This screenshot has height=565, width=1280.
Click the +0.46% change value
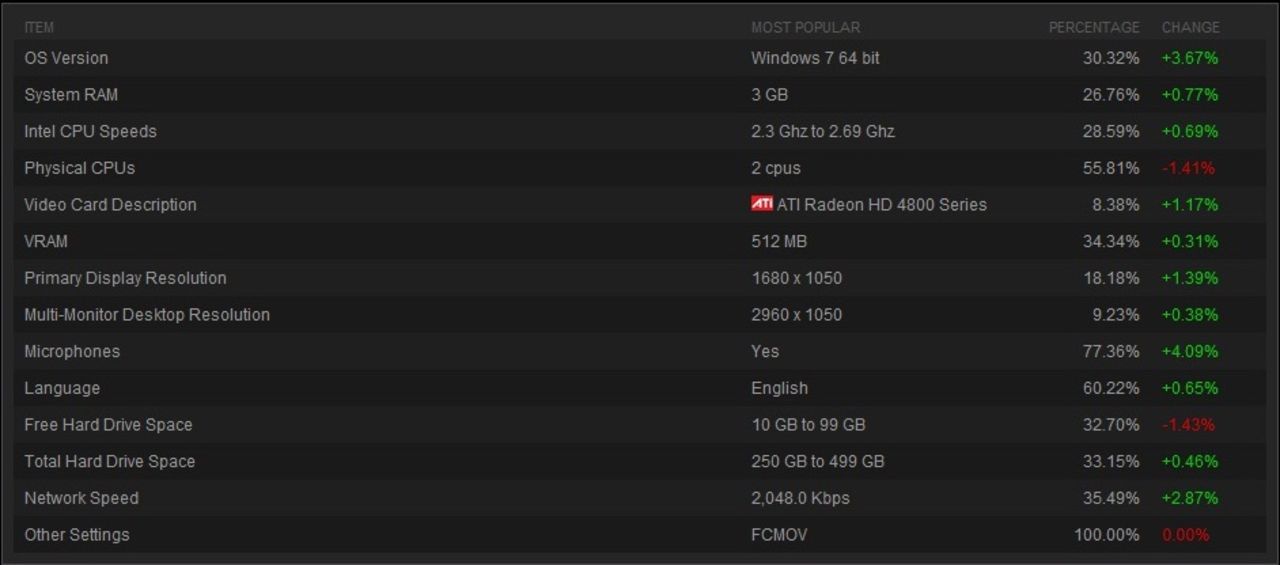pos(1190,461)
